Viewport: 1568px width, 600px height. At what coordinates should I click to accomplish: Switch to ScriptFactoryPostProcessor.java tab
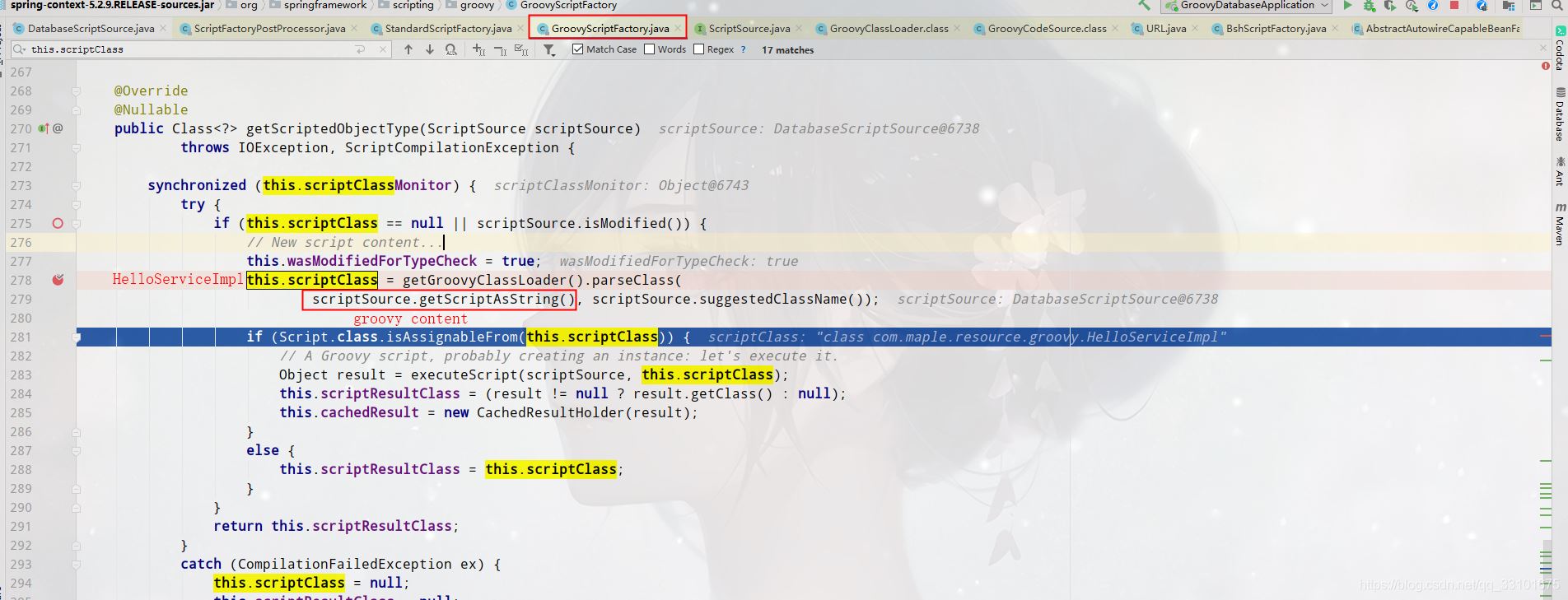click(268, 28)
